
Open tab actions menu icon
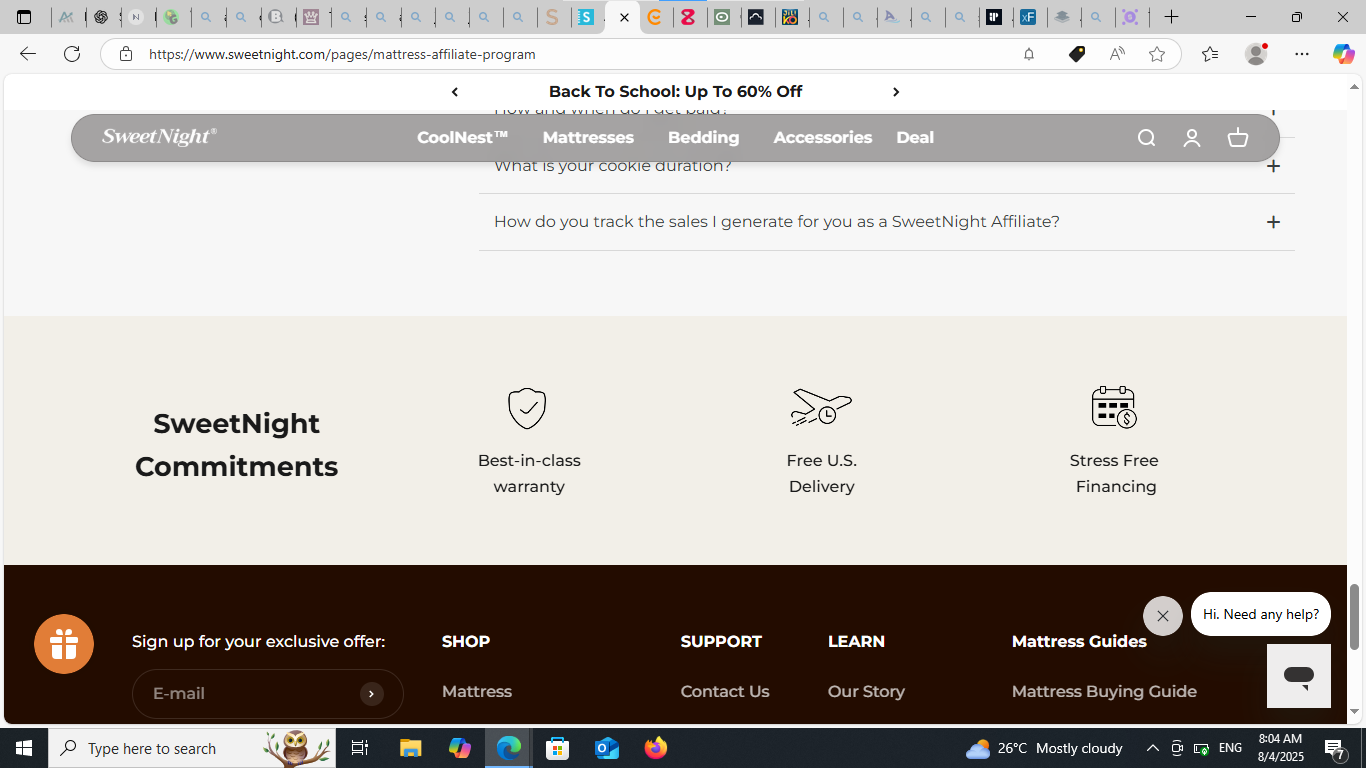tap(24, 17)
